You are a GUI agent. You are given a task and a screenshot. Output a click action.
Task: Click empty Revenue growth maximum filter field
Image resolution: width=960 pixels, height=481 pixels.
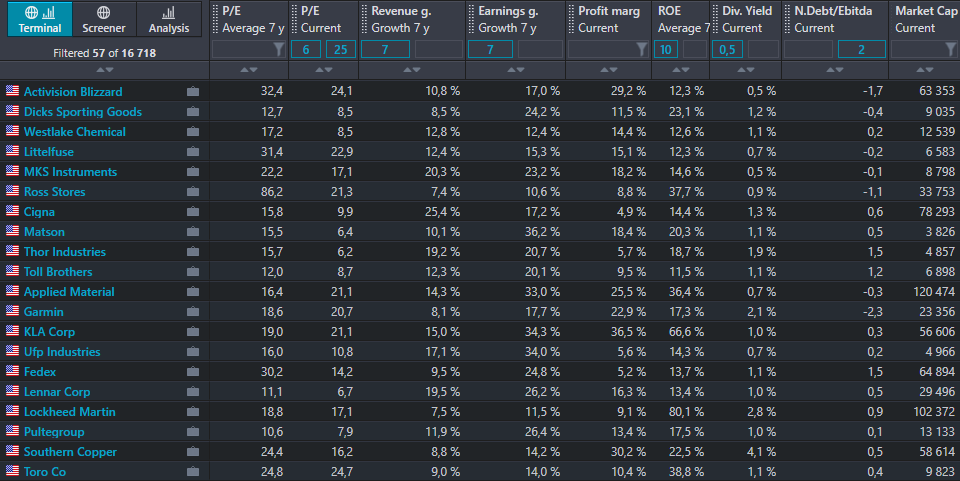point(439,49)
